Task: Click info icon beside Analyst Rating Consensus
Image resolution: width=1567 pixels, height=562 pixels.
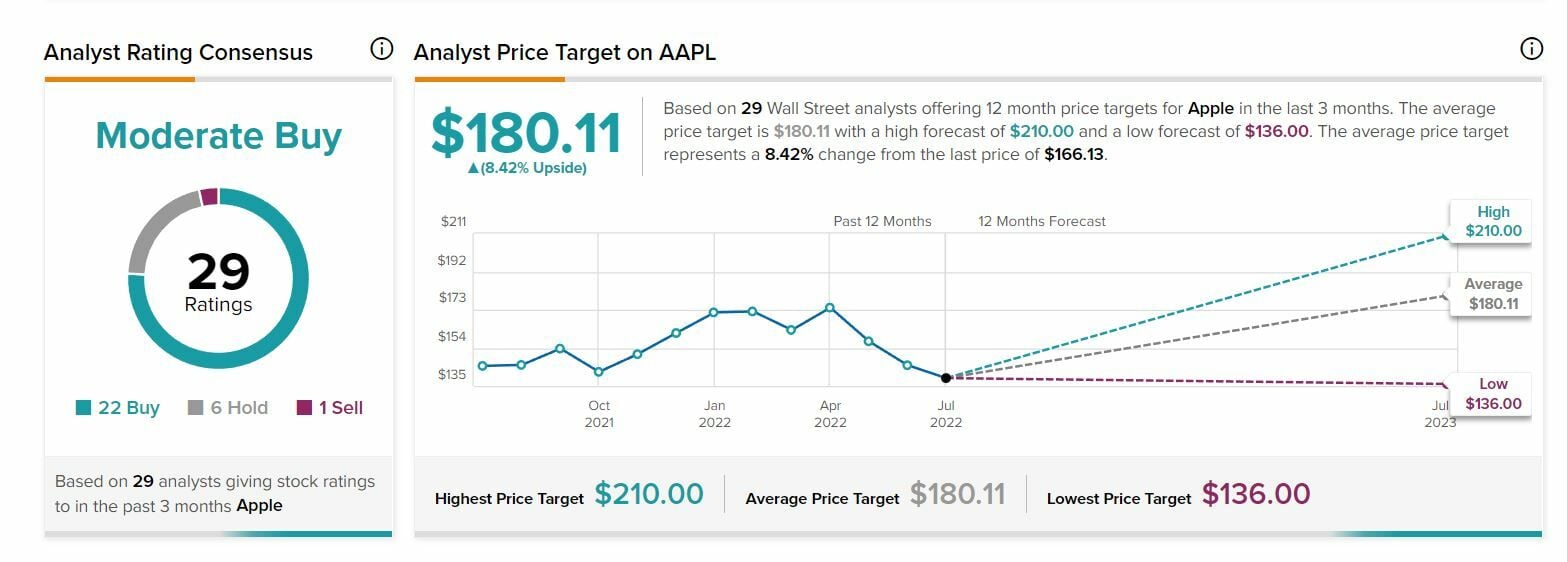Action: click(x=381, y=49)
